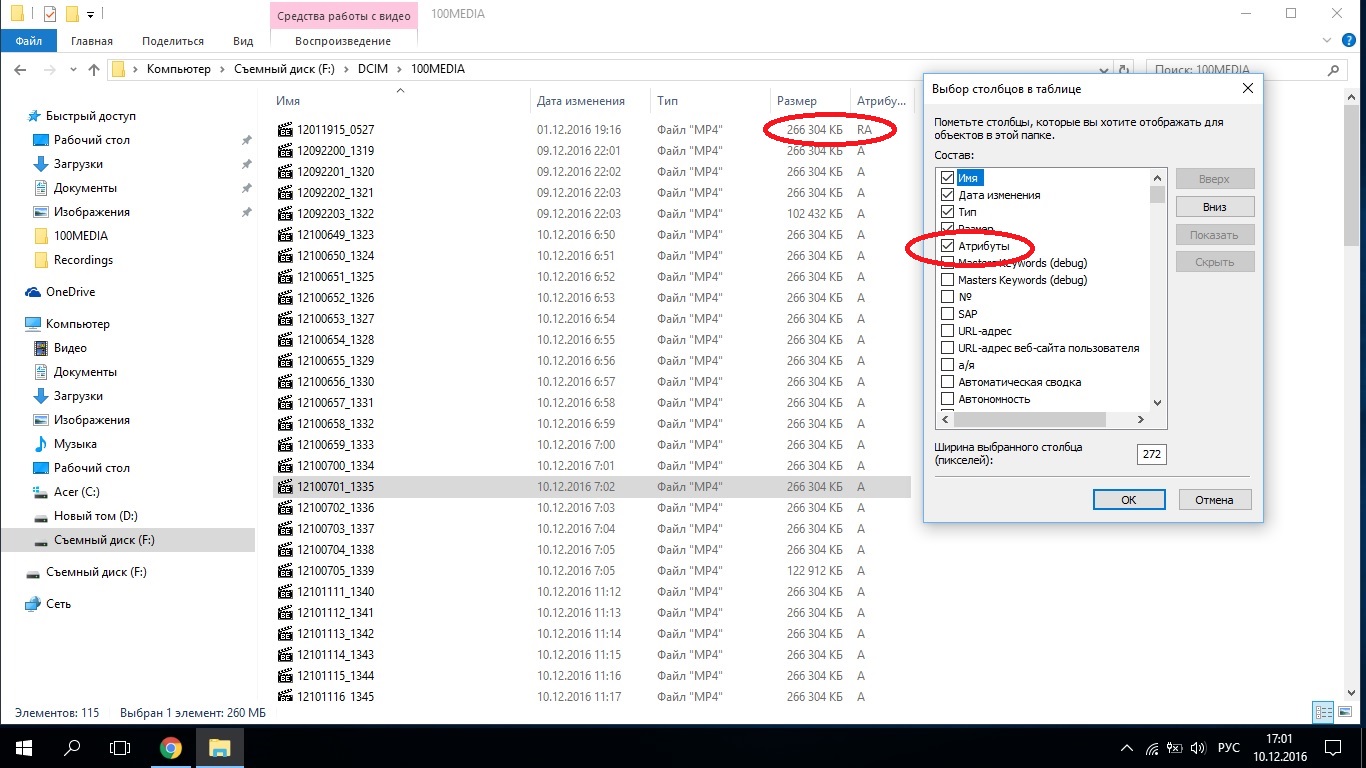The image size is (1366, 768).
Task: Click the taskbar search magnifier icon
Action: pyautogui.click(x=72, y=747)
